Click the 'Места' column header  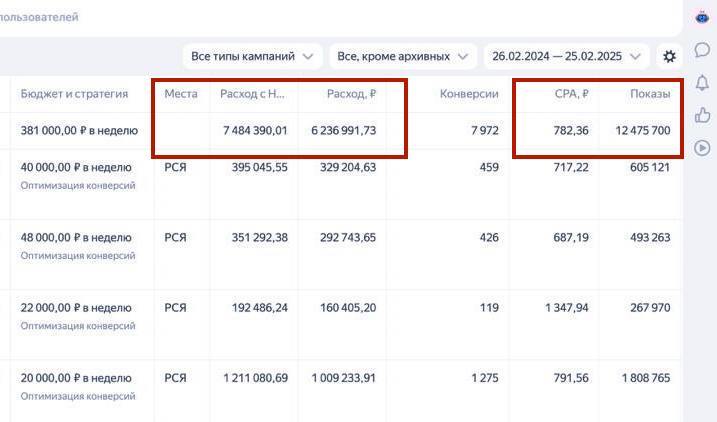[181, 94]
